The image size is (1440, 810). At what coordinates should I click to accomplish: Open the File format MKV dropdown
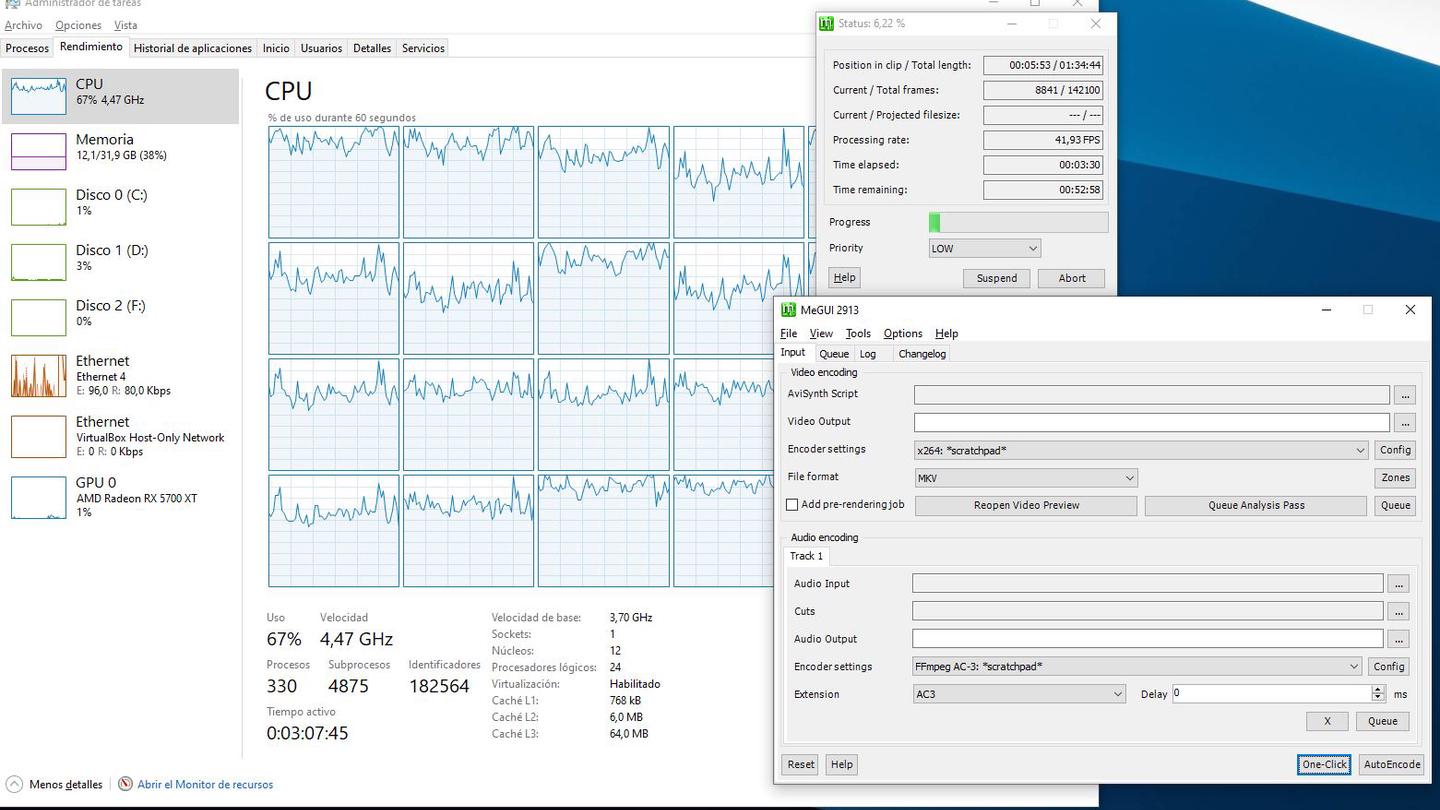pyautogui.click(x=1026, y=478)
